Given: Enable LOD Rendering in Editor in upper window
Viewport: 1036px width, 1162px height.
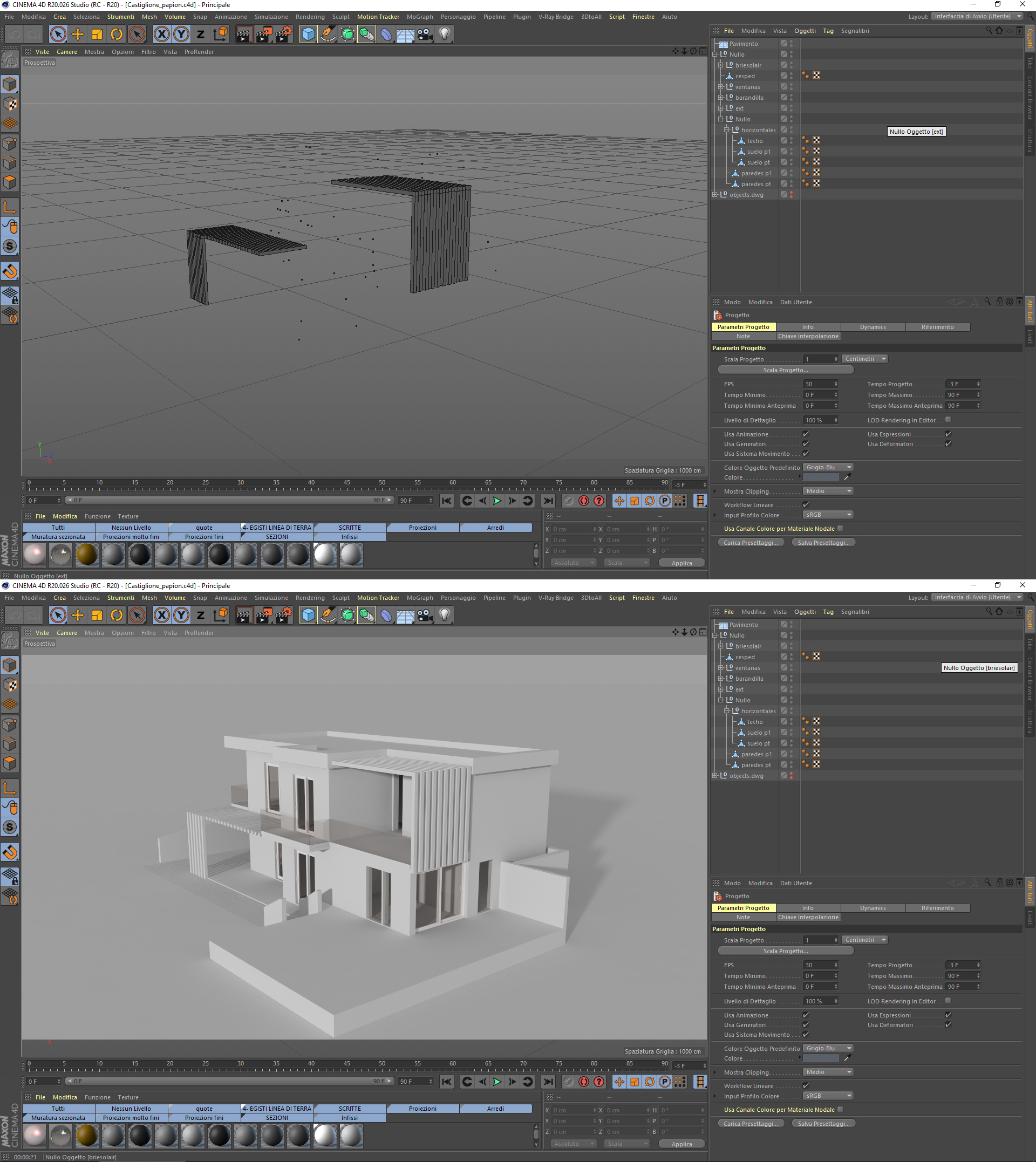Looking at the screenshot, I should click(949, 420).
